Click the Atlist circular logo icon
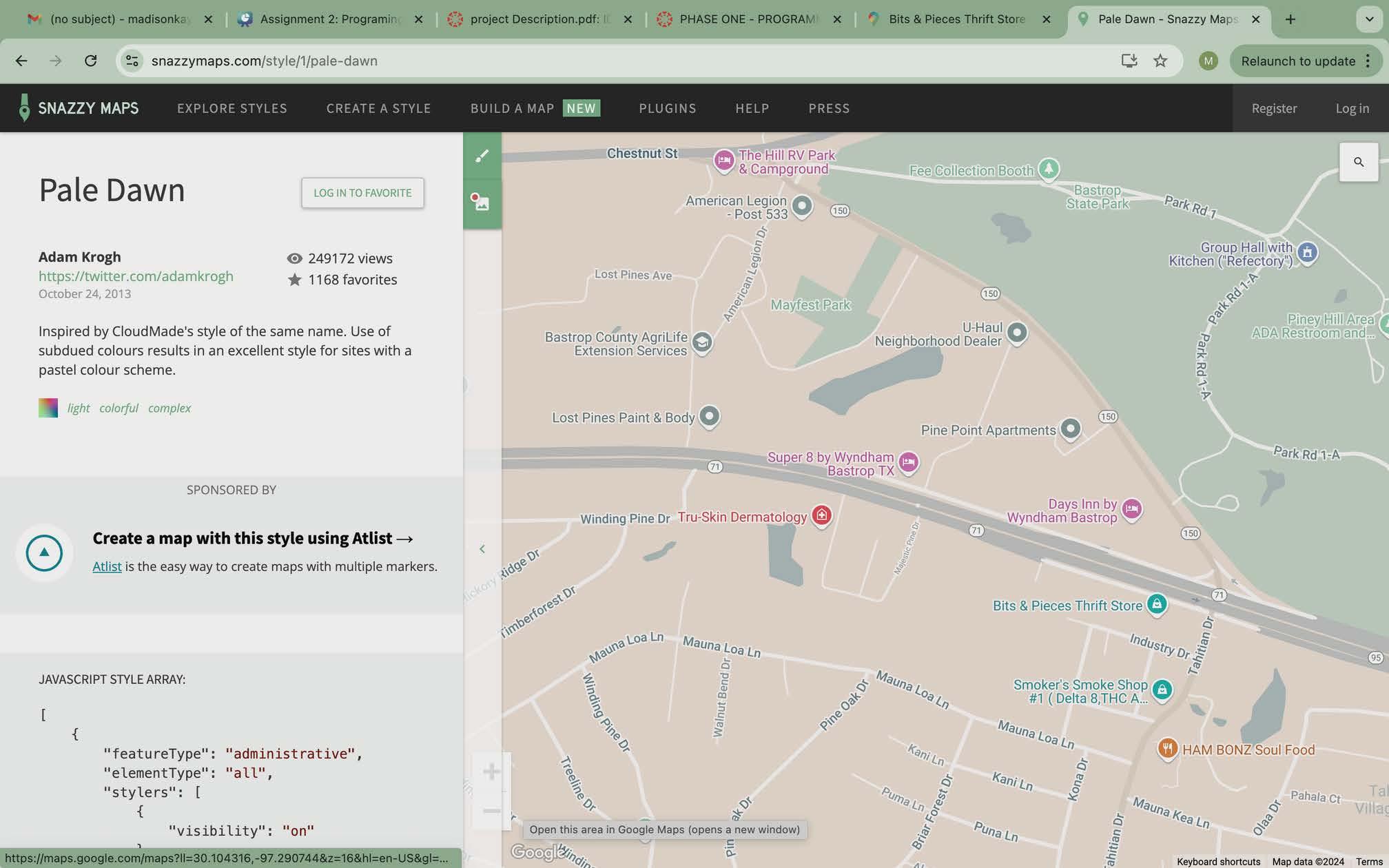Viewport: 1389px width, 868px height. [x=44, y=552]
